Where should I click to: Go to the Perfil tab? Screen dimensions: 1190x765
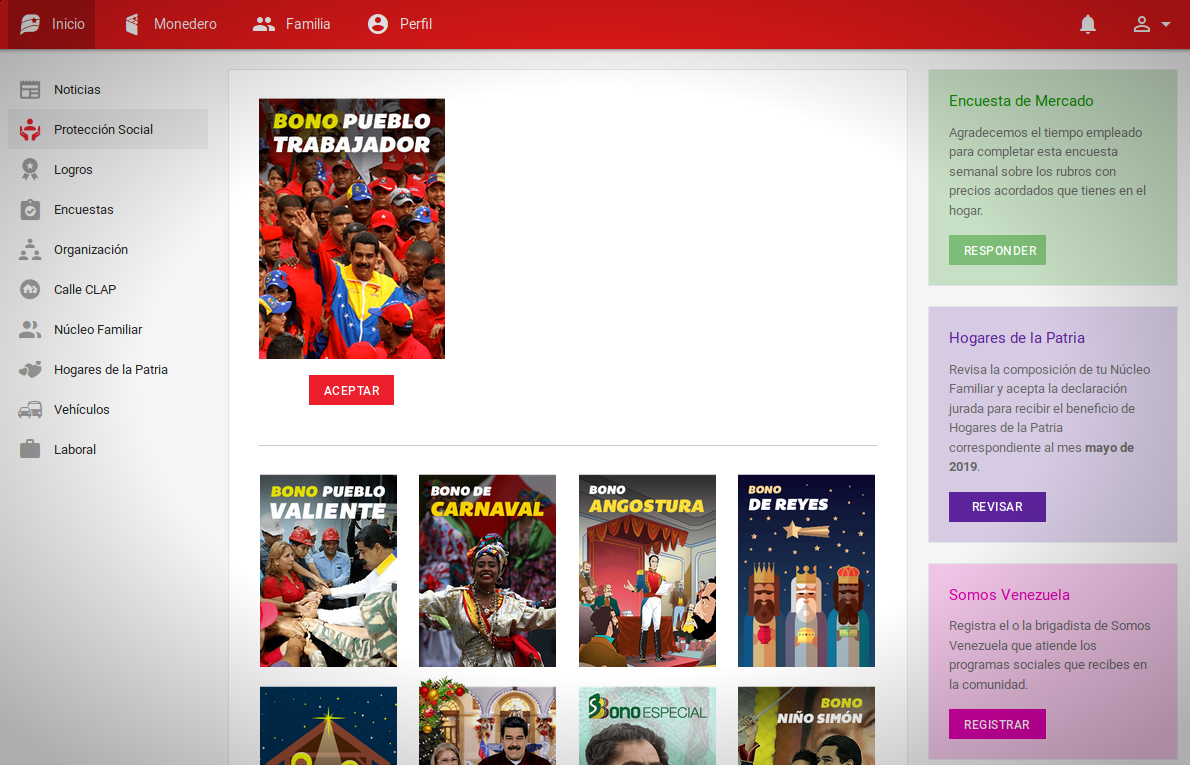[399, 24]
